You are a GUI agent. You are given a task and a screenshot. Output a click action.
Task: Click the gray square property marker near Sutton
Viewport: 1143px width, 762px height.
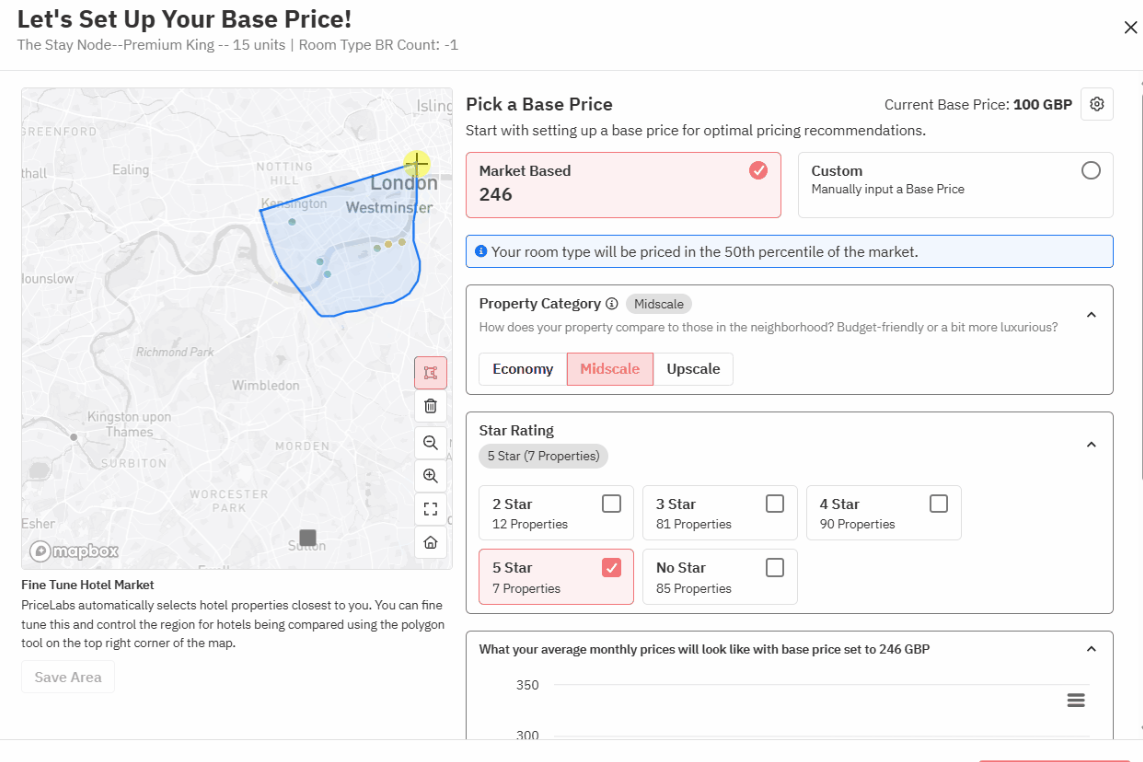308,537
